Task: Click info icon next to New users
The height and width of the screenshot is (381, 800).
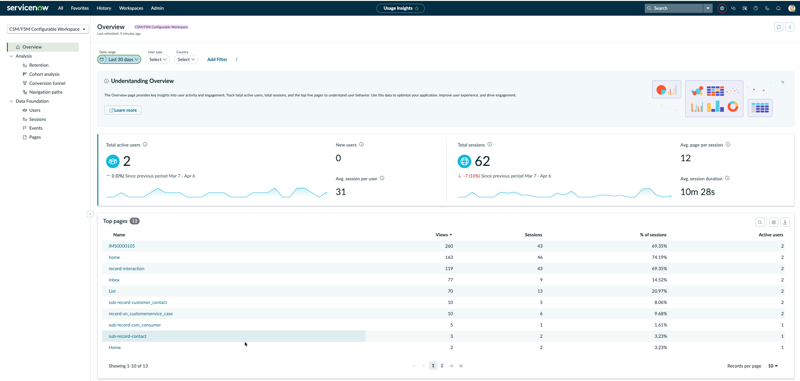Action: click(361, 144)
